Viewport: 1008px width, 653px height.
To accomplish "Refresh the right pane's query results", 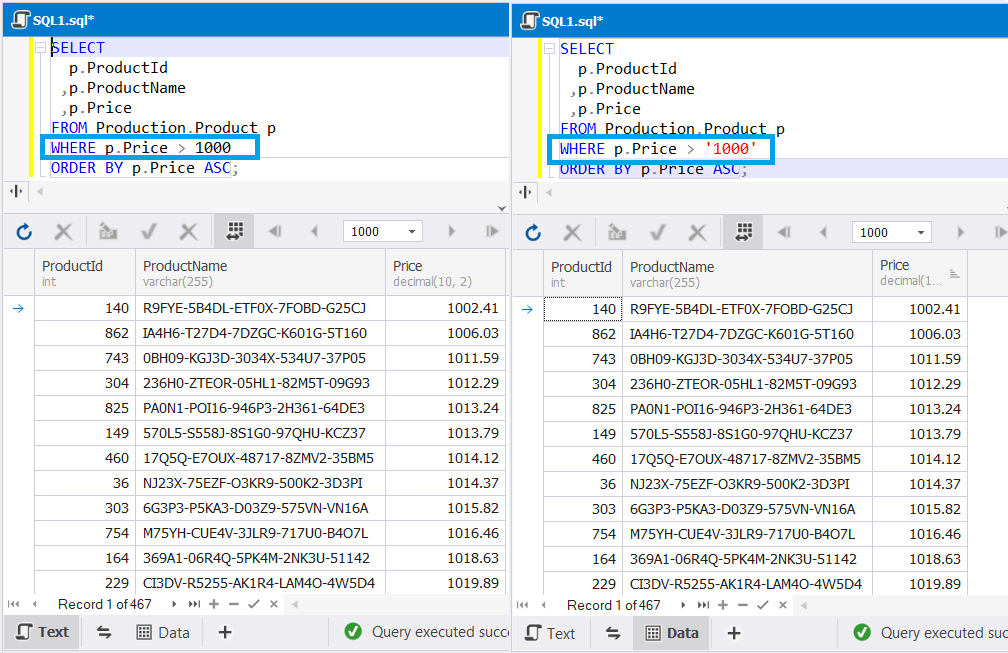I will (x=533, y=231).
